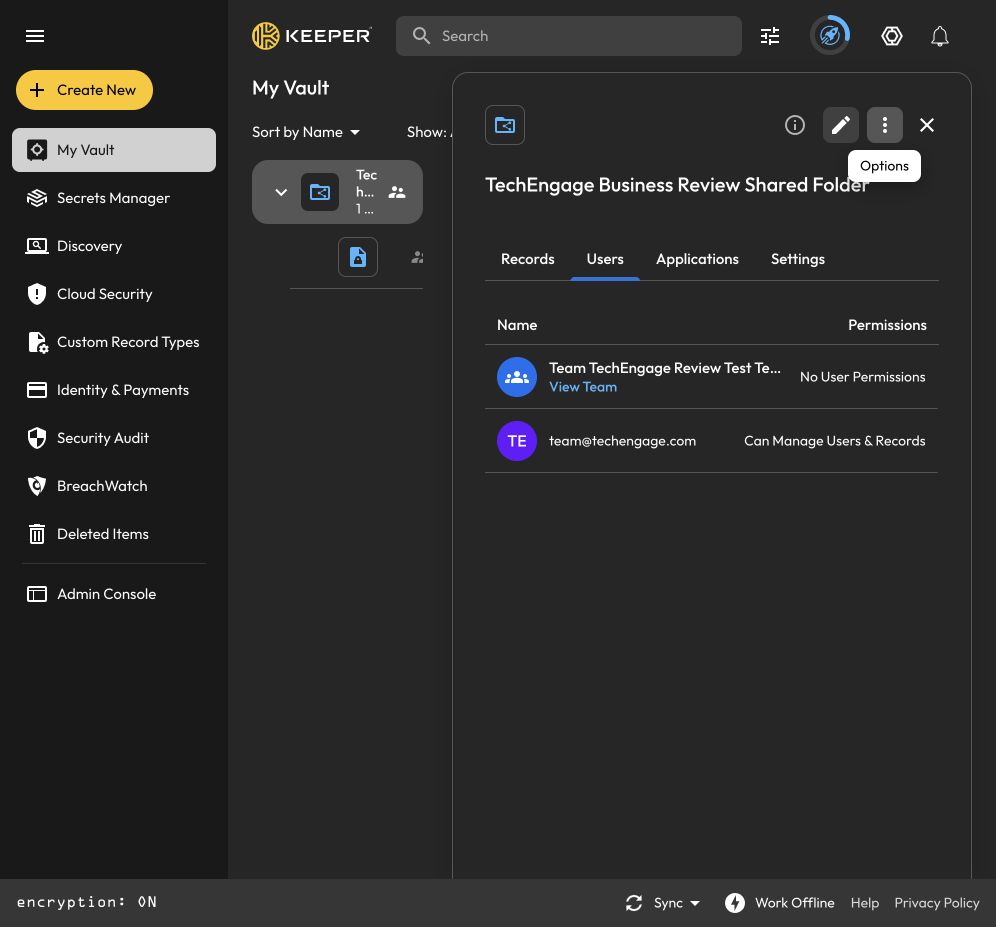The height and width of the screenshot is (927, 996).
Task: Open the notifications bell
Action: pyautogui.click(x=939, y=36)
